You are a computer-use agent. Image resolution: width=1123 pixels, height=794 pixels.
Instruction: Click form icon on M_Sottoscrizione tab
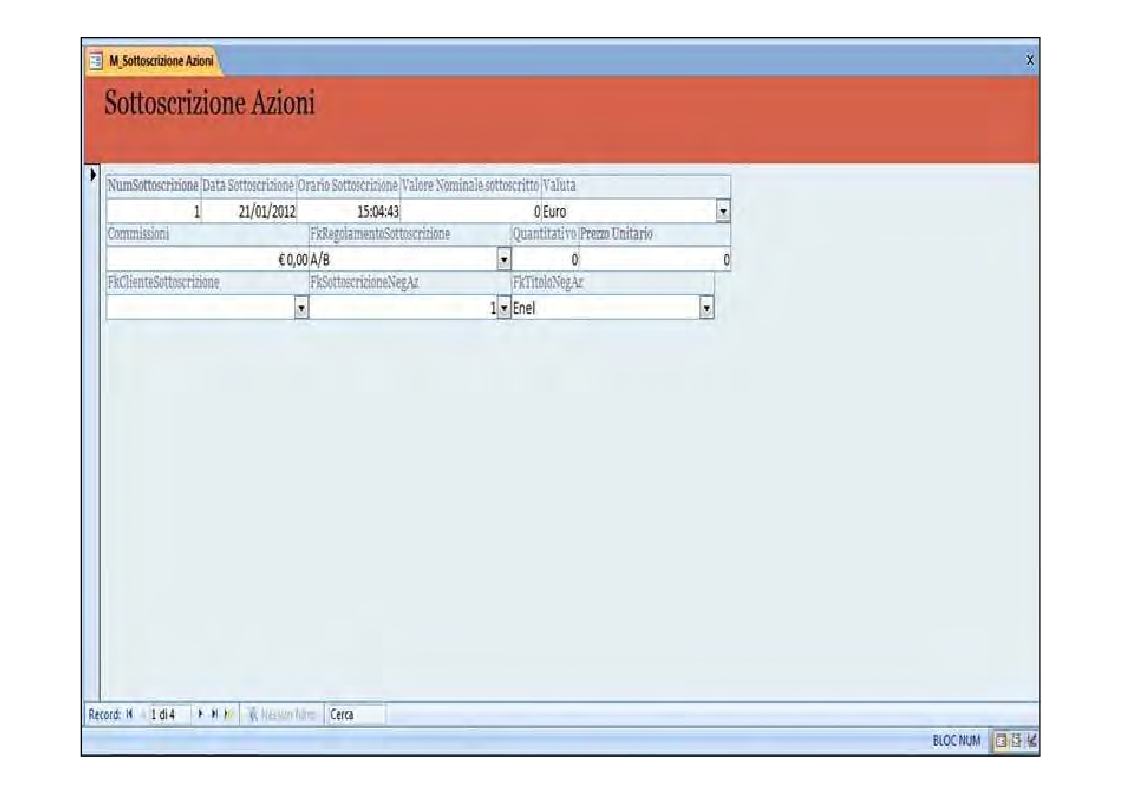coord(96,61)
